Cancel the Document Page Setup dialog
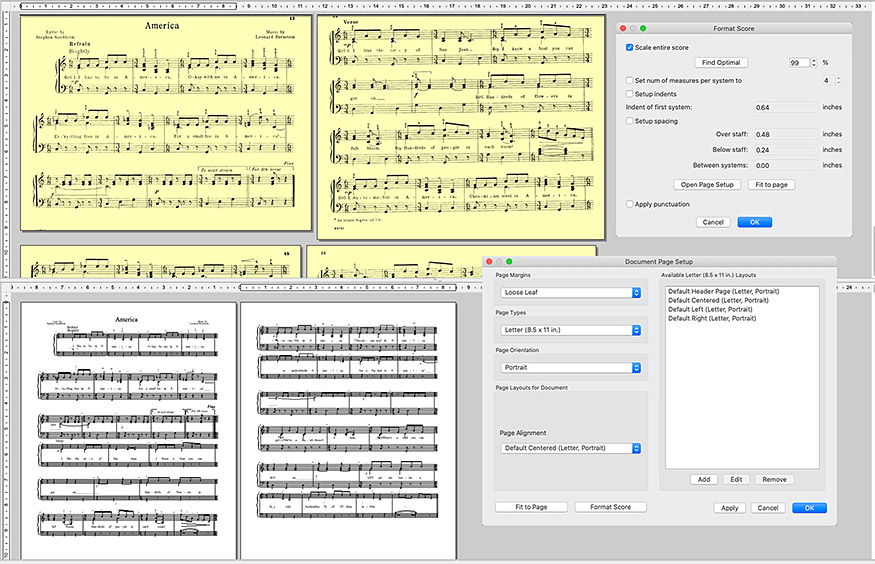 coord(768,508)
